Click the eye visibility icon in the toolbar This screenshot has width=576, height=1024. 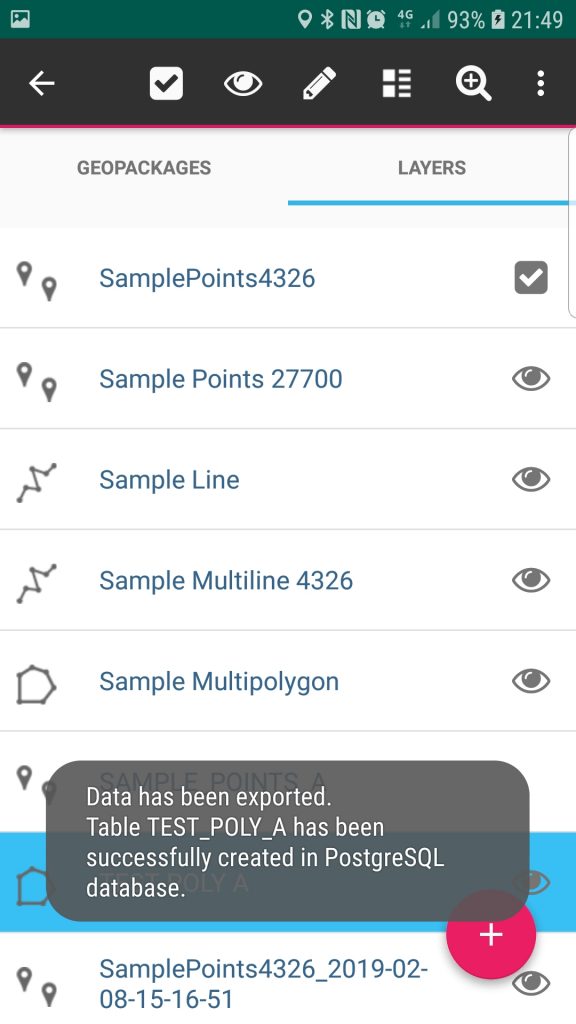pyautogui.click(x=243, y=83)
